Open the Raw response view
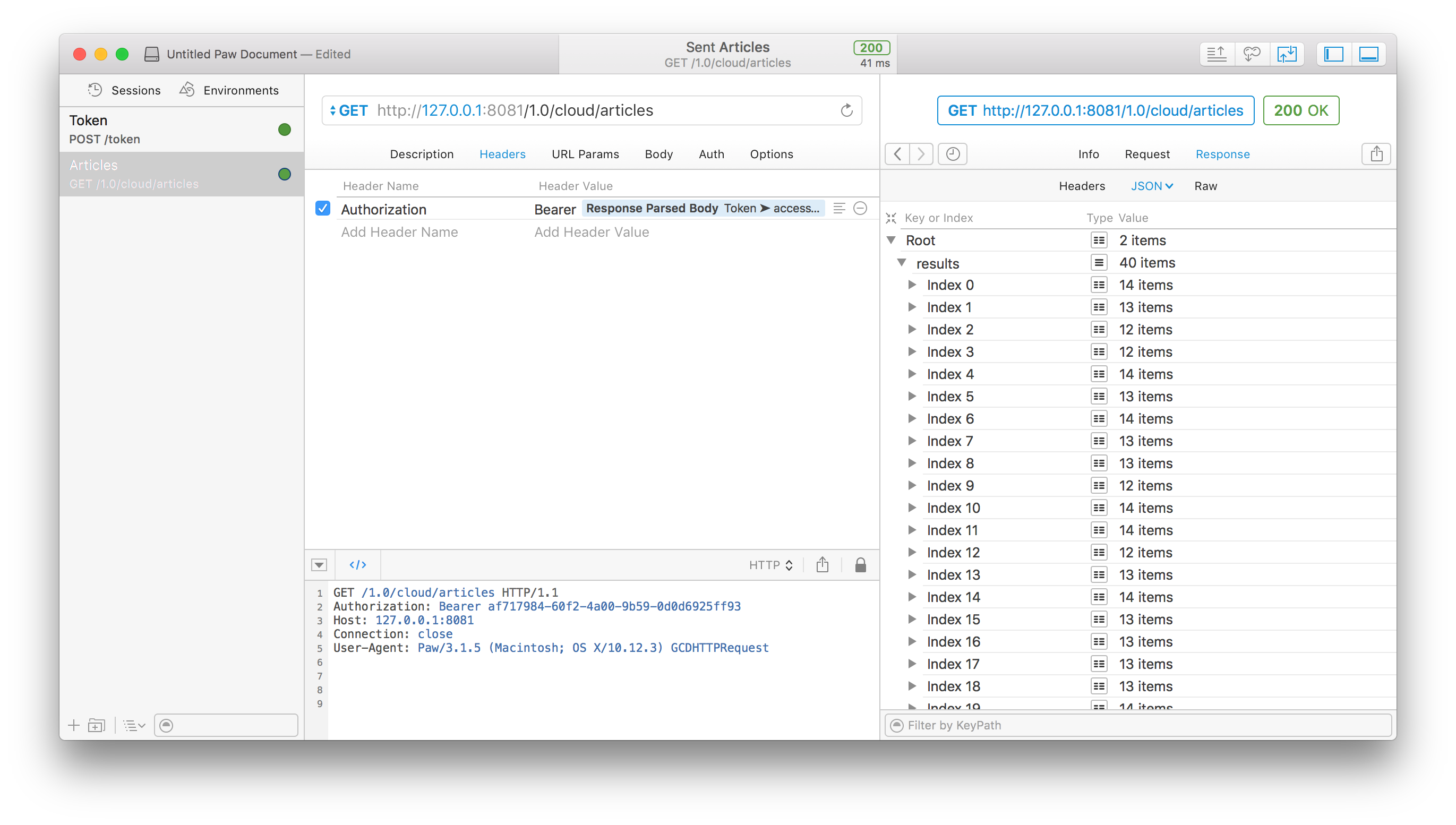Screen dimensions: 1456x825 [1205, 186]
